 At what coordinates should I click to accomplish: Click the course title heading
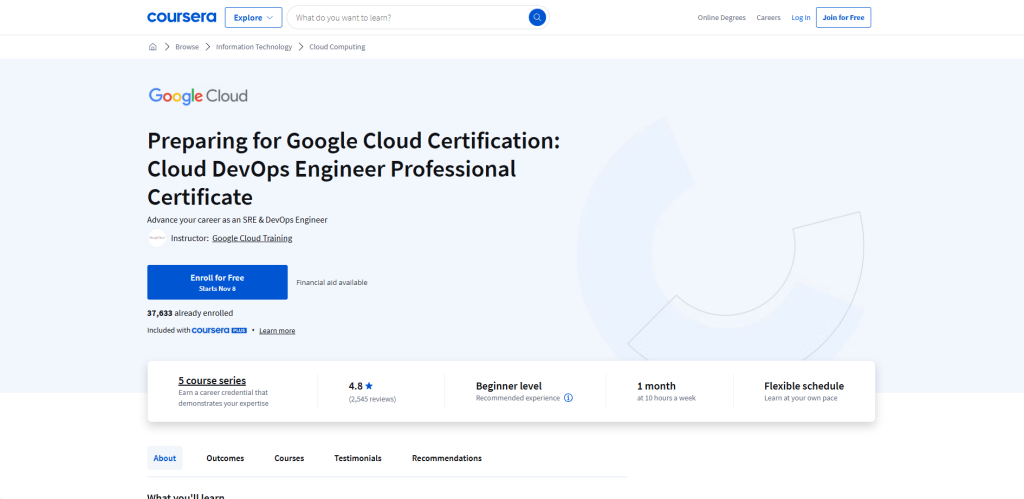353,169
